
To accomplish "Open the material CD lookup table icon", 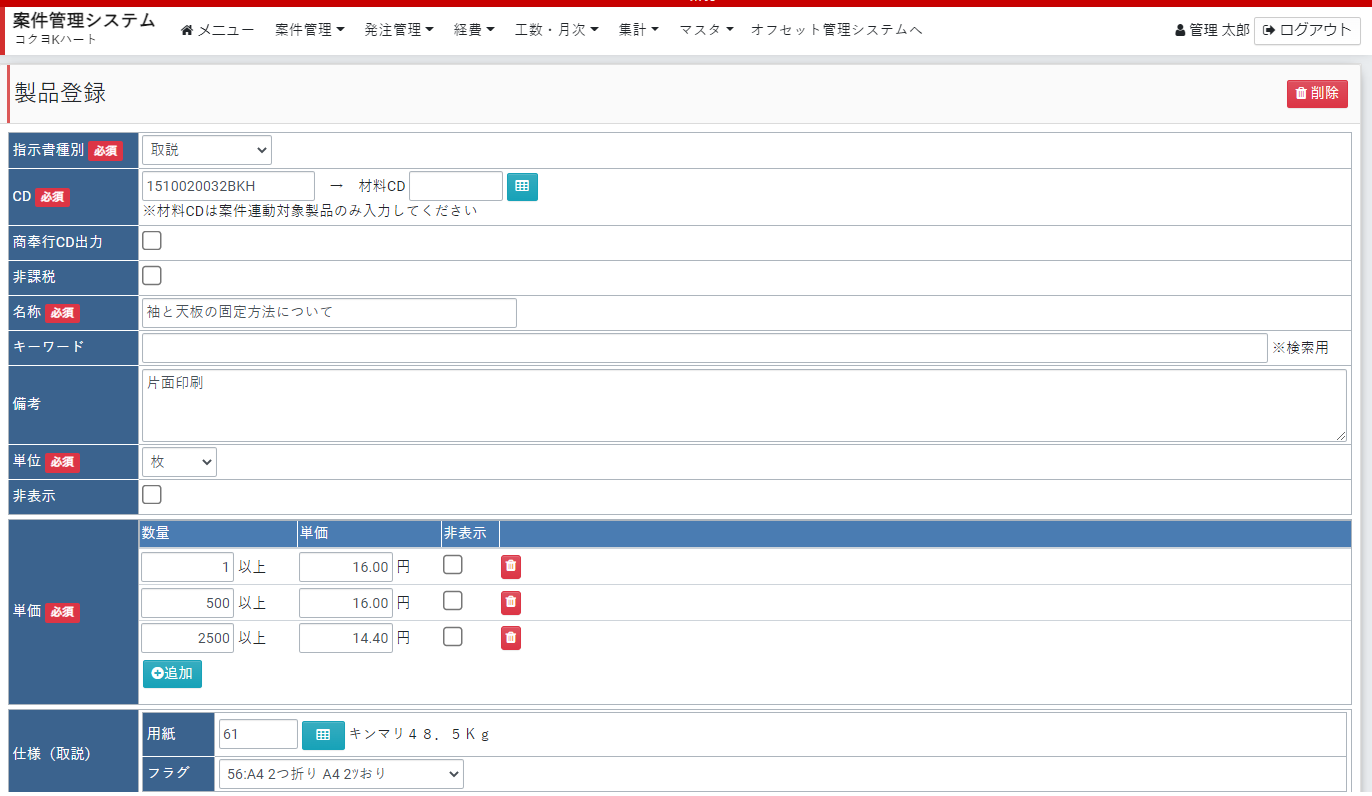I will 522,187.
